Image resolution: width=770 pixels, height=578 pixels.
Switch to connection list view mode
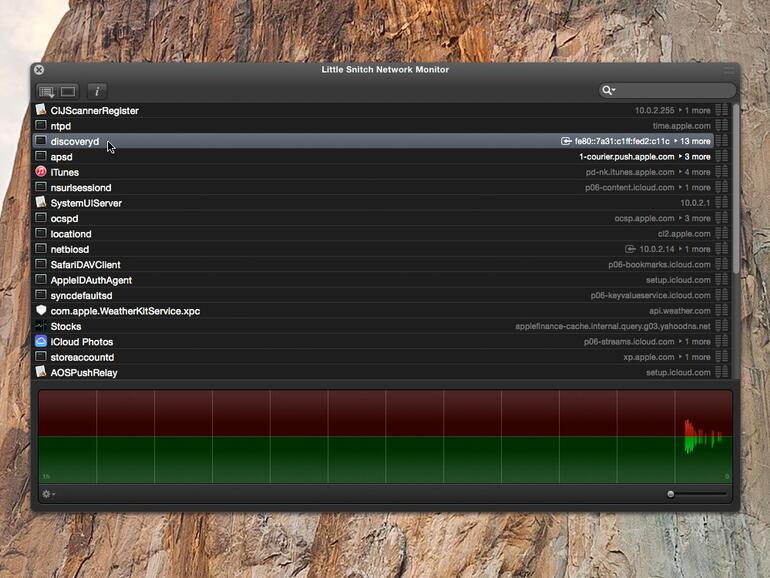tap(47, 92)
